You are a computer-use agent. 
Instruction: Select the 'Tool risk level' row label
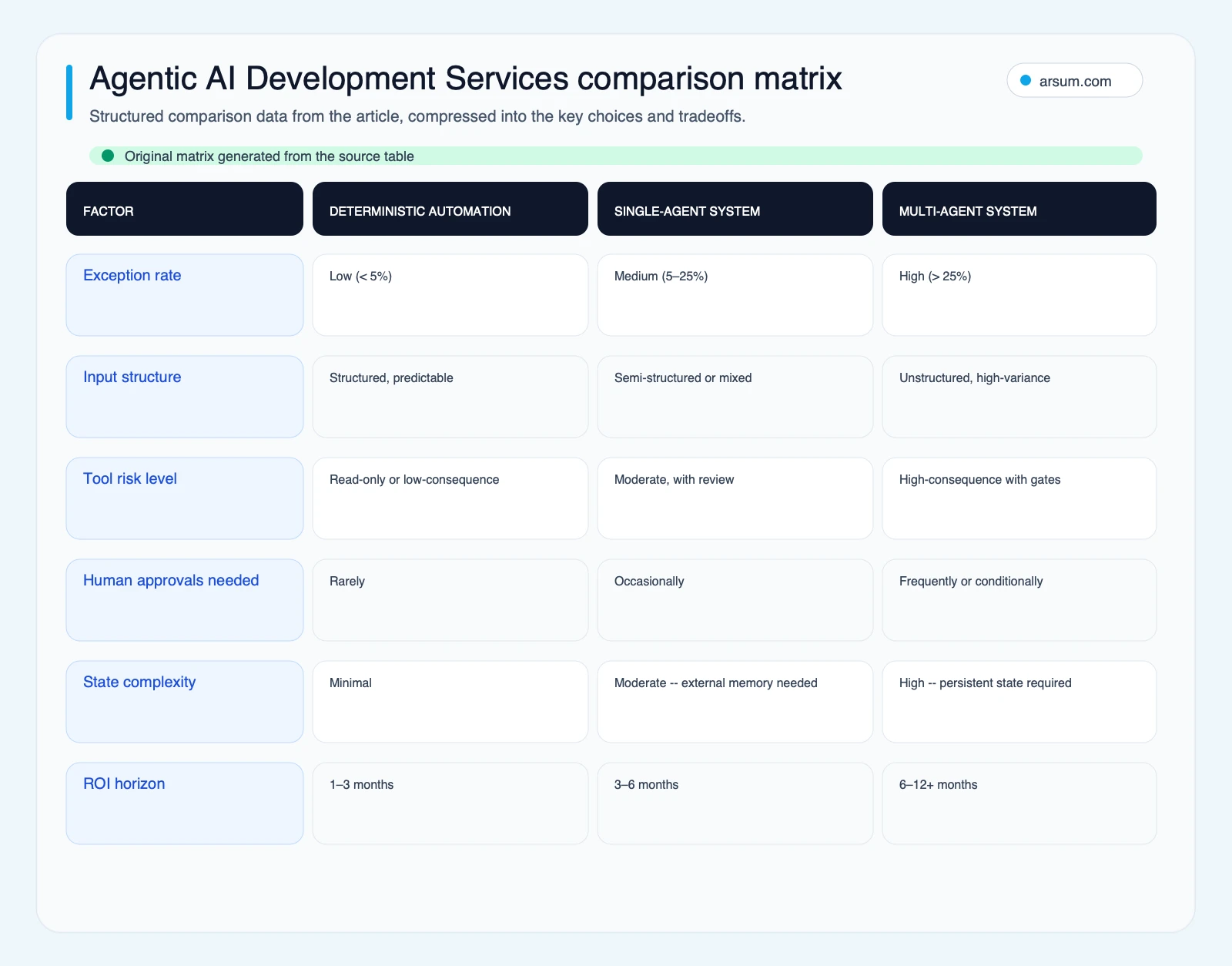pos(185,498)
